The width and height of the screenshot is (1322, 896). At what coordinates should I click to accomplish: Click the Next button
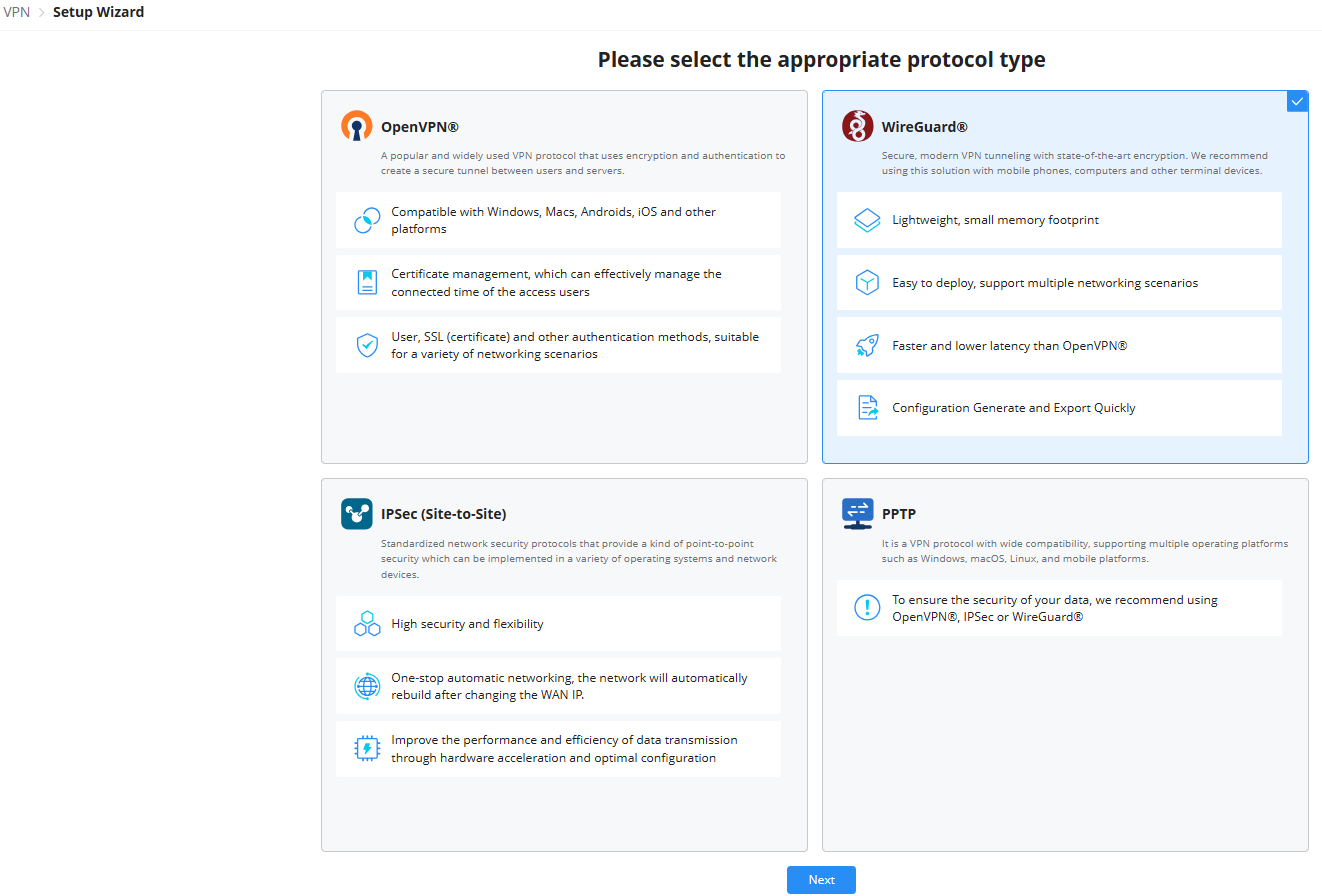pos(821,880)
